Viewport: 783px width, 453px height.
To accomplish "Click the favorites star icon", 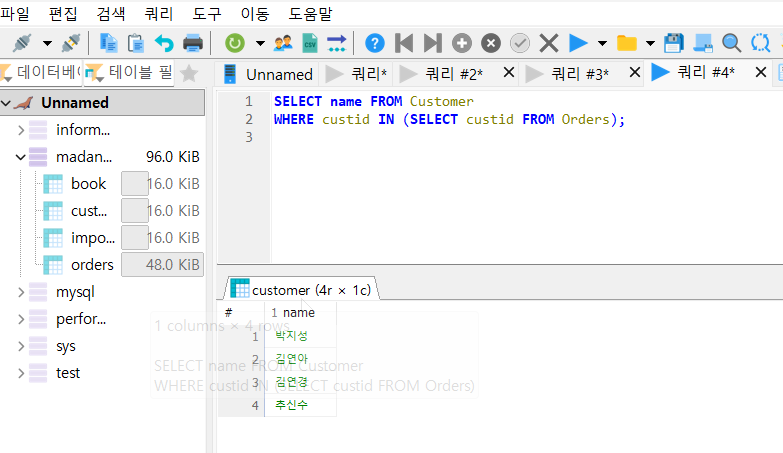I will (x=189, y=73).
